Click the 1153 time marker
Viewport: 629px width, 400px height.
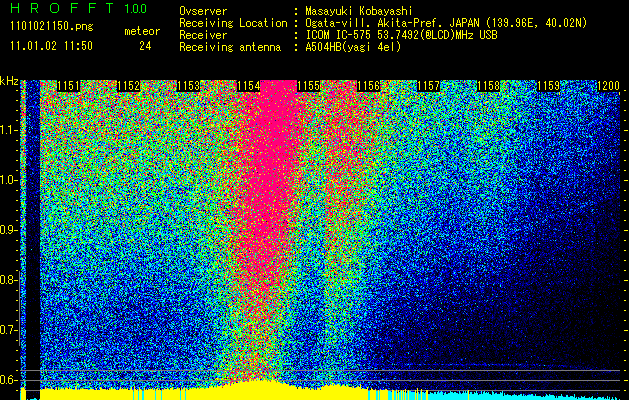coord(189,86)
